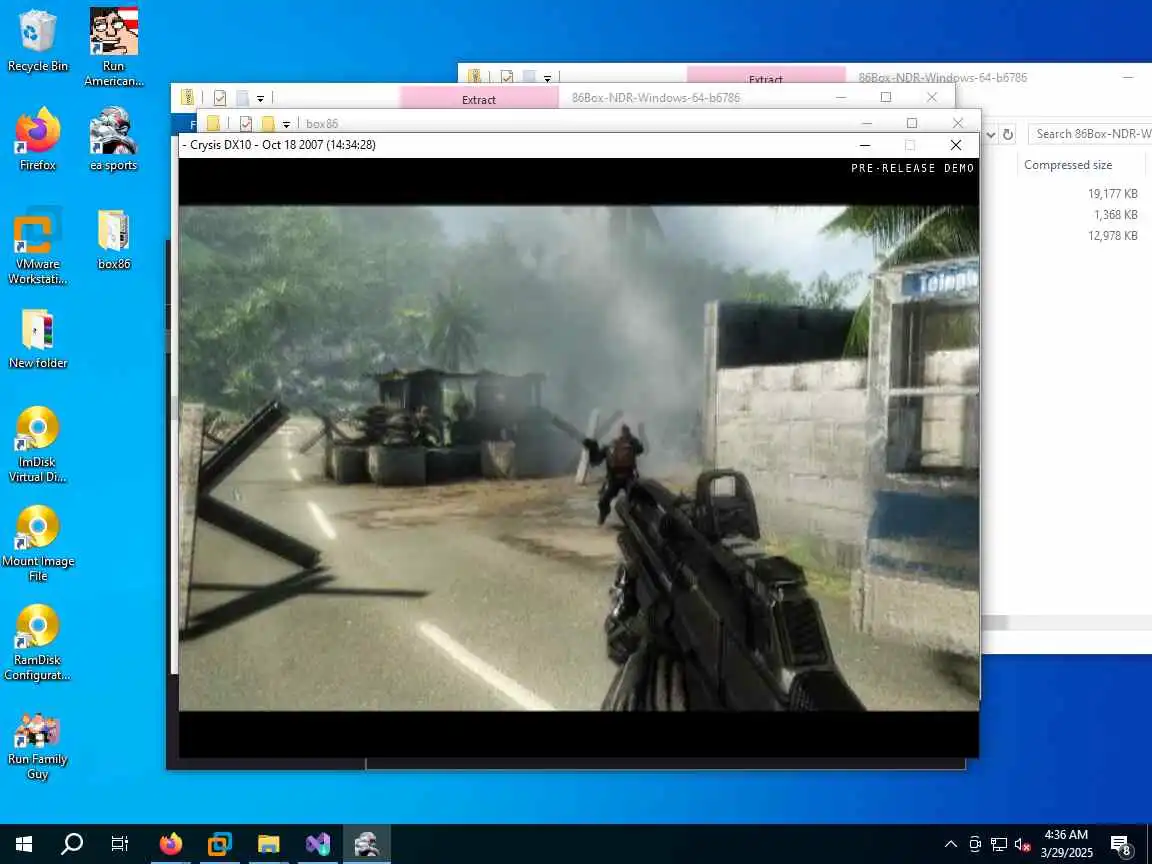The image size is (1152, 864).
Task: Select the Mount Image File shortcut
Action: point(37,543)
